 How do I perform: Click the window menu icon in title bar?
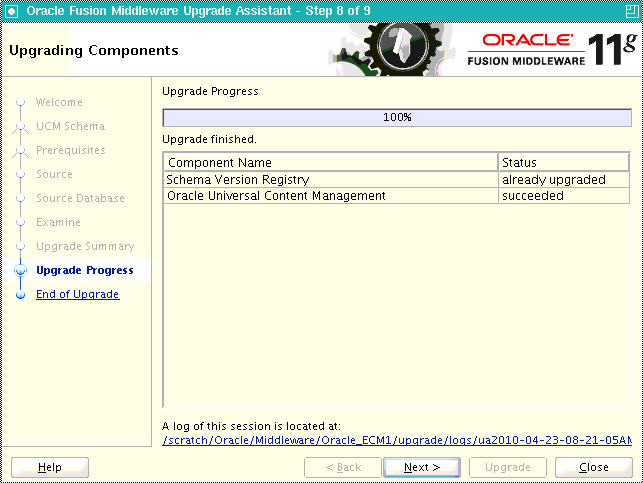coord(11,11)
